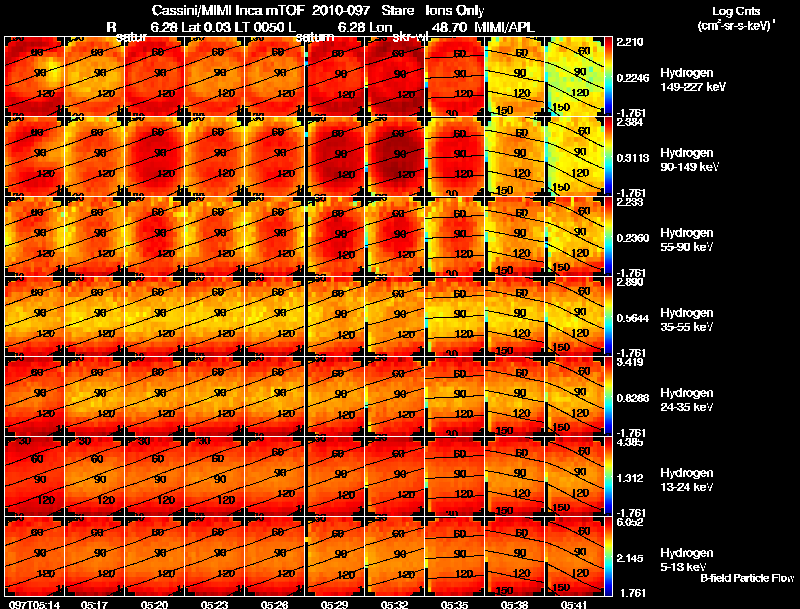Select the 55-90 keV image at 05:29

[x=334, y=236]
